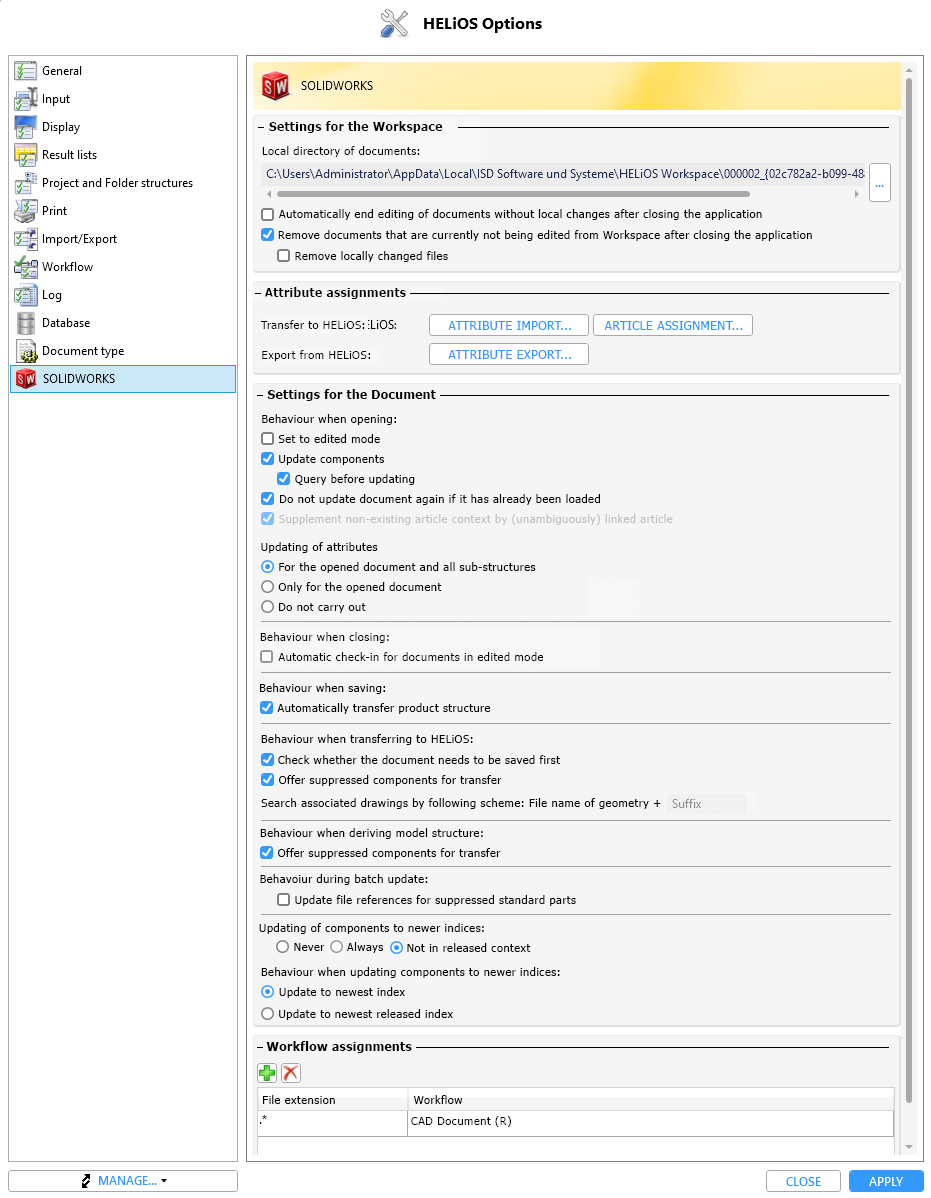Image resolution: width=931 pixels, height=1198 pixels.
Task: Toggle Offer suppressed components under transferring to HELiOS
Action: point(267,780)
